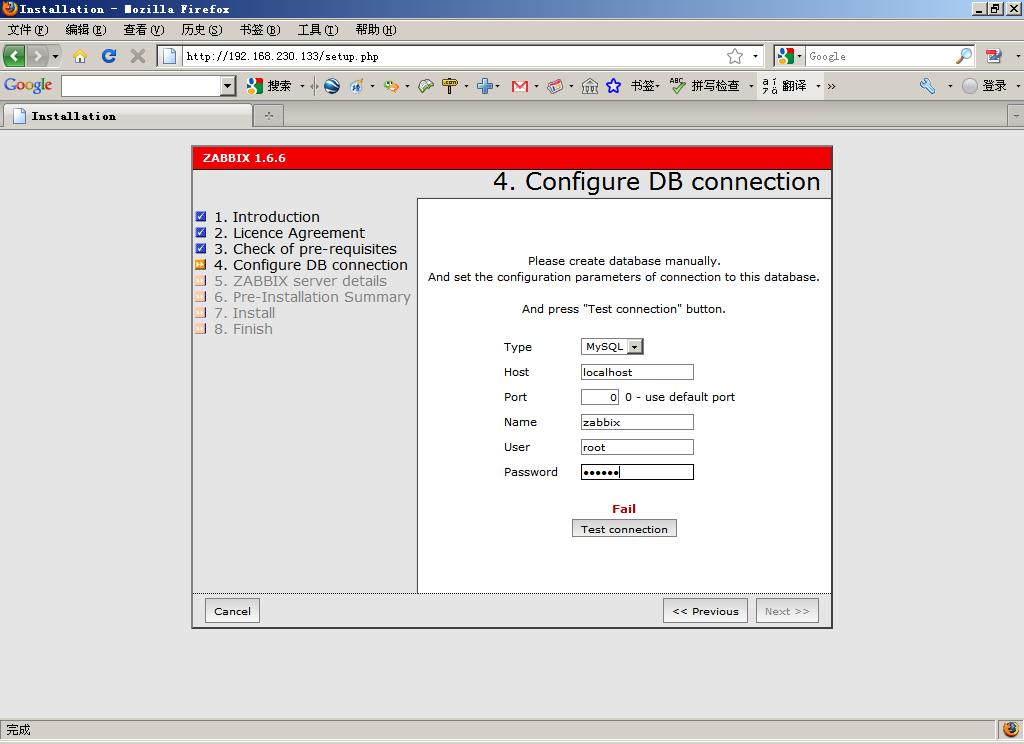1024x744 pixels.
Task: Click the Password field
Action: [x=637, y=472]
